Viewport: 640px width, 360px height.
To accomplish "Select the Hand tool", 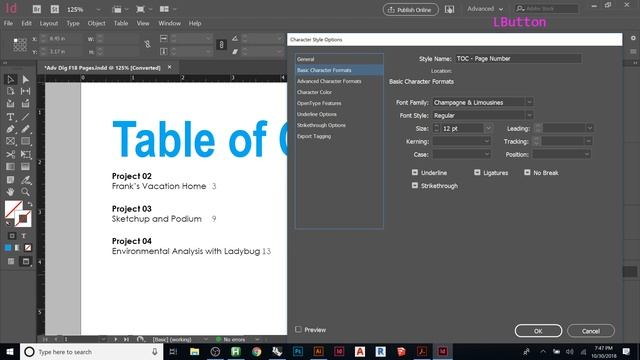I will coord(11,192).
